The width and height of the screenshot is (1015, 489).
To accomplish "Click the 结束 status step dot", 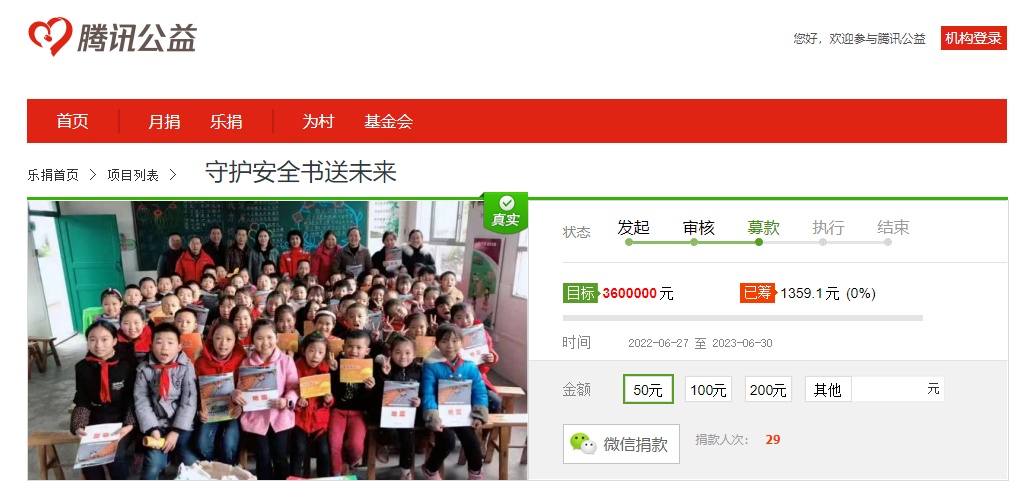I will tap(887, 242).
